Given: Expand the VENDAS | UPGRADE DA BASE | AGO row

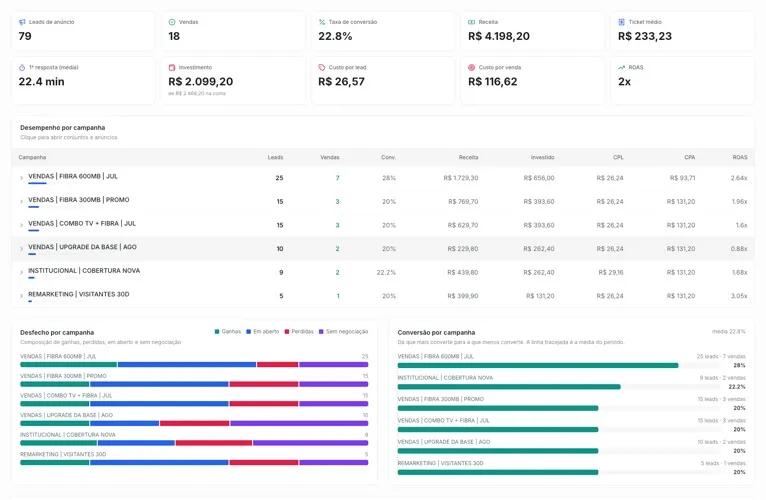Looking at the screenshot, I should [x=21, y=249].
